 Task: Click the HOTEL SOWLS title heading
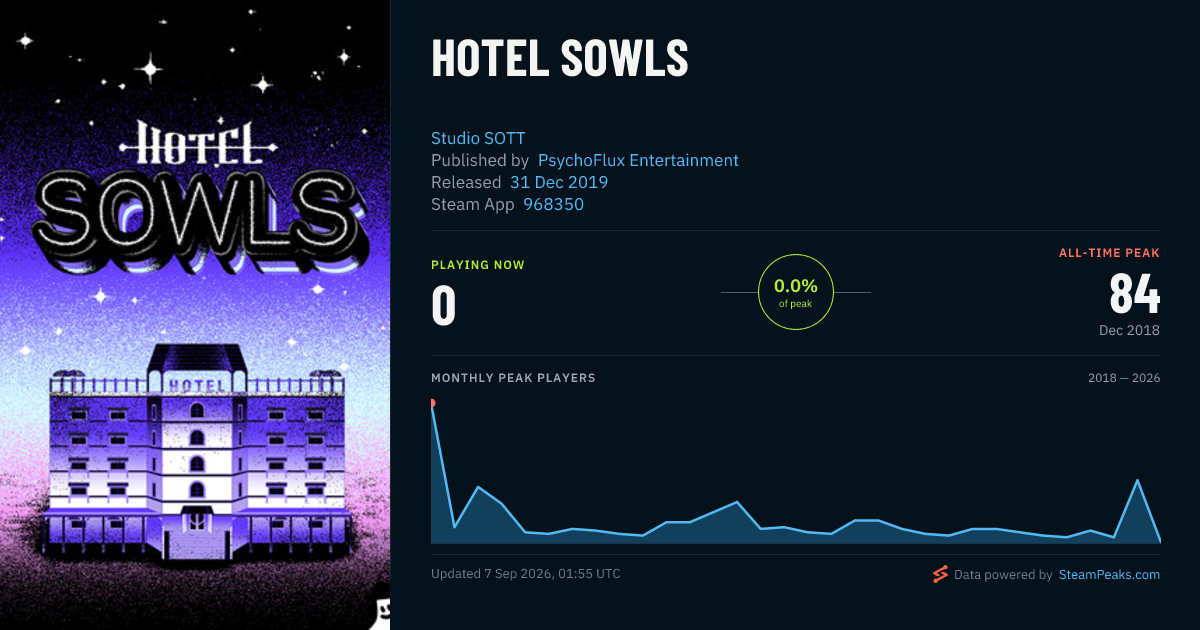click(x=560, y=58)
